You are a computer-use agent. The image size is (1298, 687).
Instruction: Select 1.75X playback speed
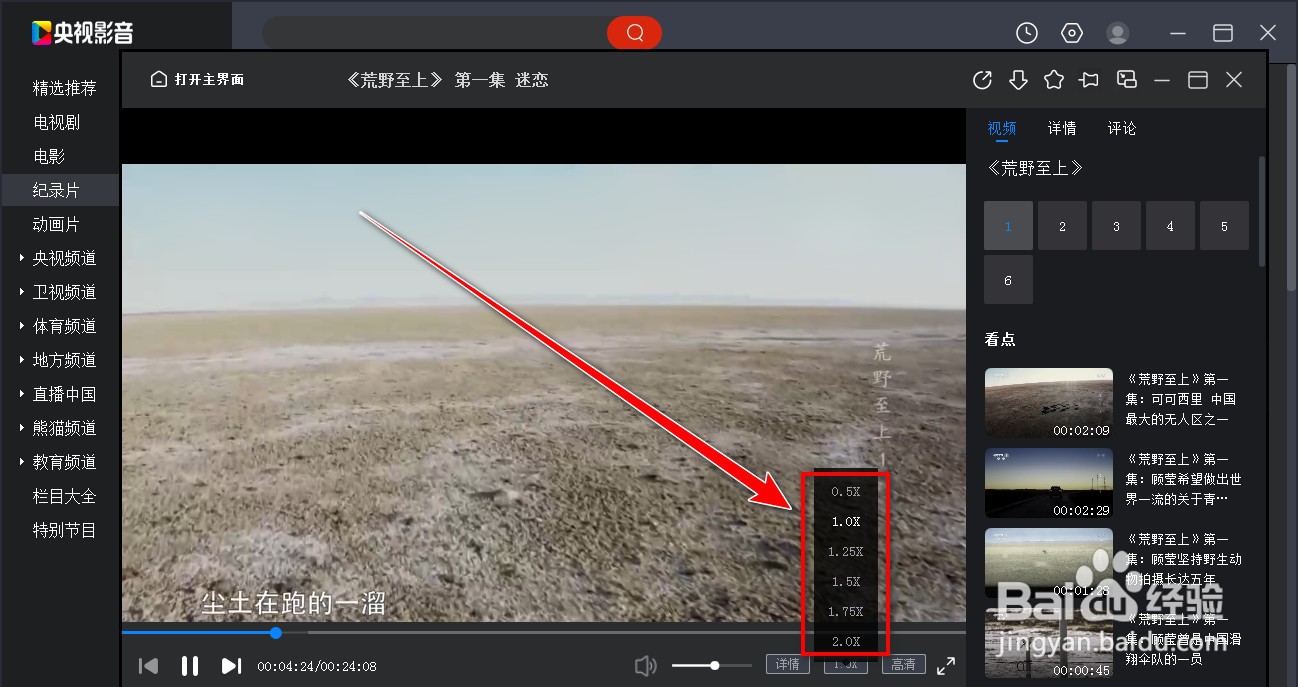(x=845, y=611)
